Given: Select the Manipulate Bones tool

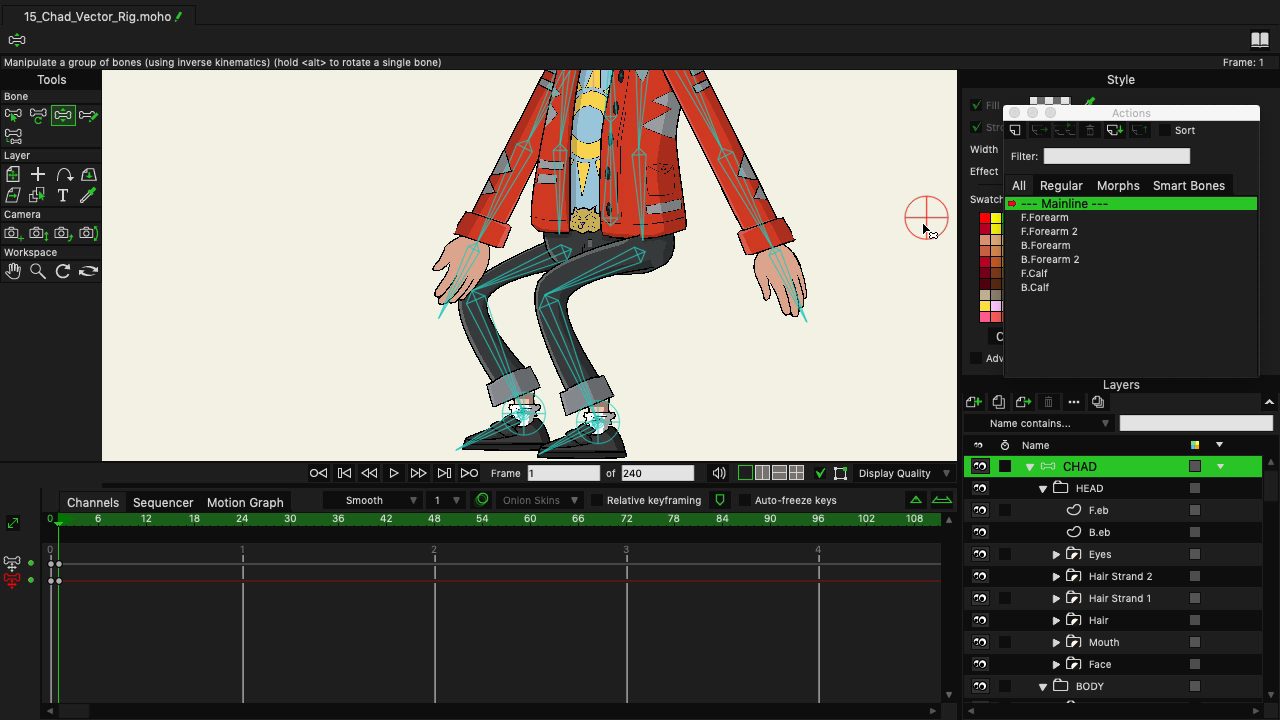Looking at the screenshot, I should (x=63, y=116).
